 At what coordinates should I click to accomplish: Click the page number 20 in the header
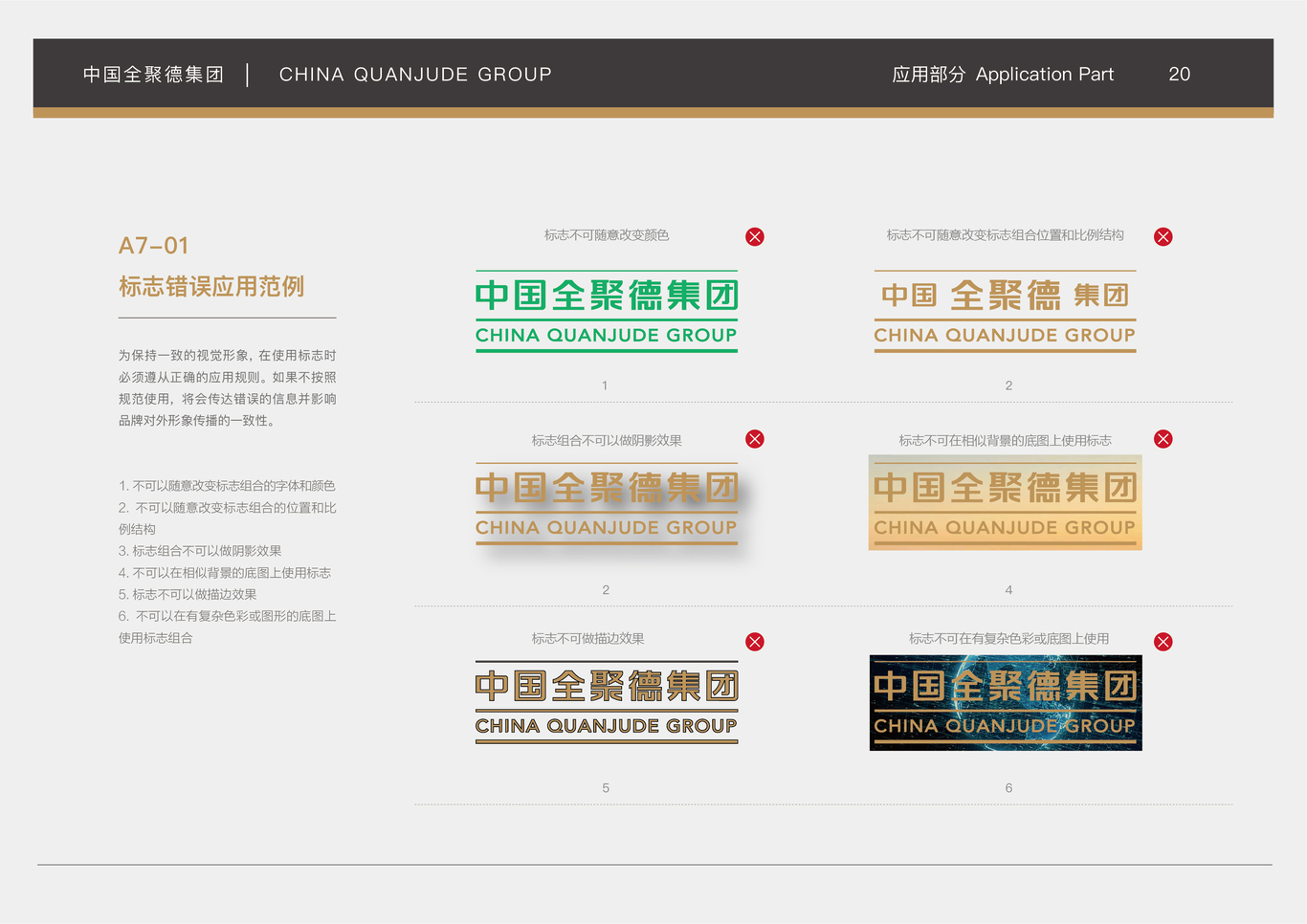click(1180, 75)
